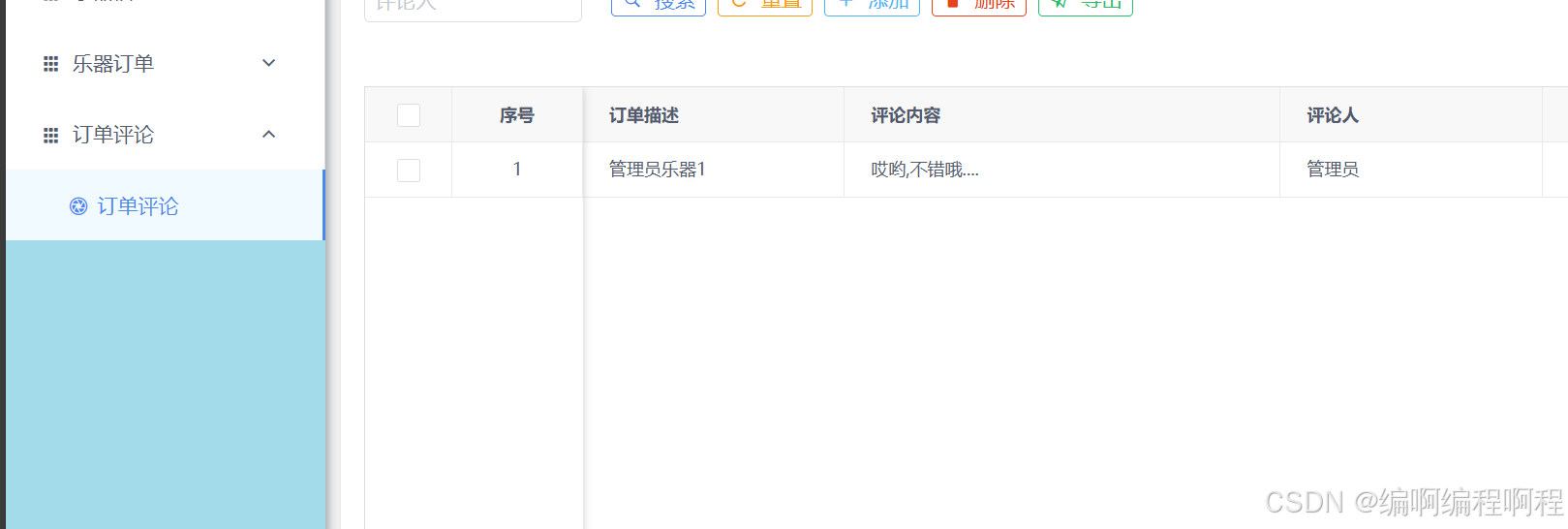
Task: Click the 序号 column header
Action: tap(517, 115)
